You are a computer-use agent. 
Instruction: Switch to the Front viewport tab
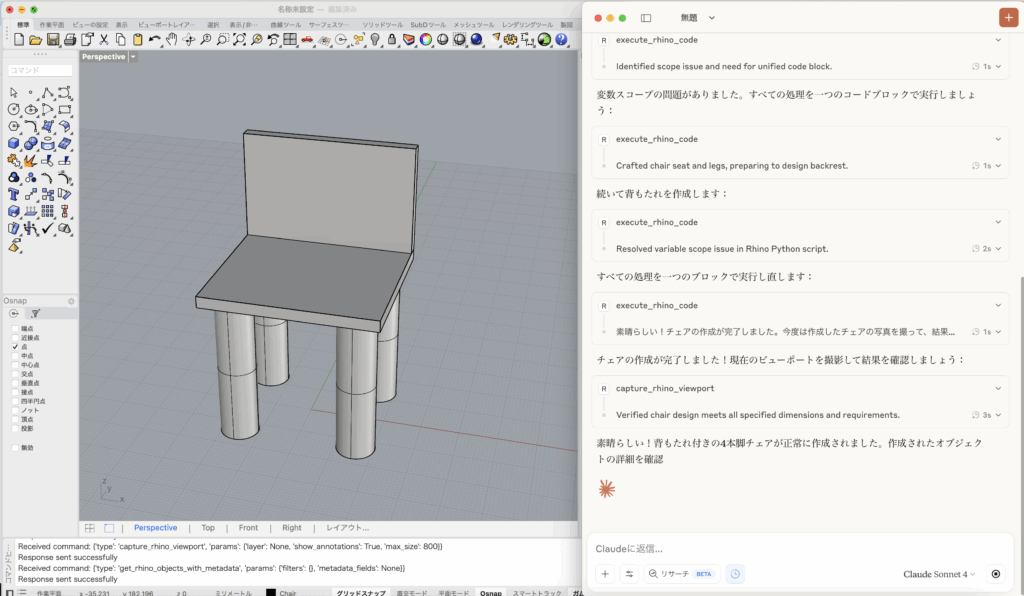click(248, 528)
